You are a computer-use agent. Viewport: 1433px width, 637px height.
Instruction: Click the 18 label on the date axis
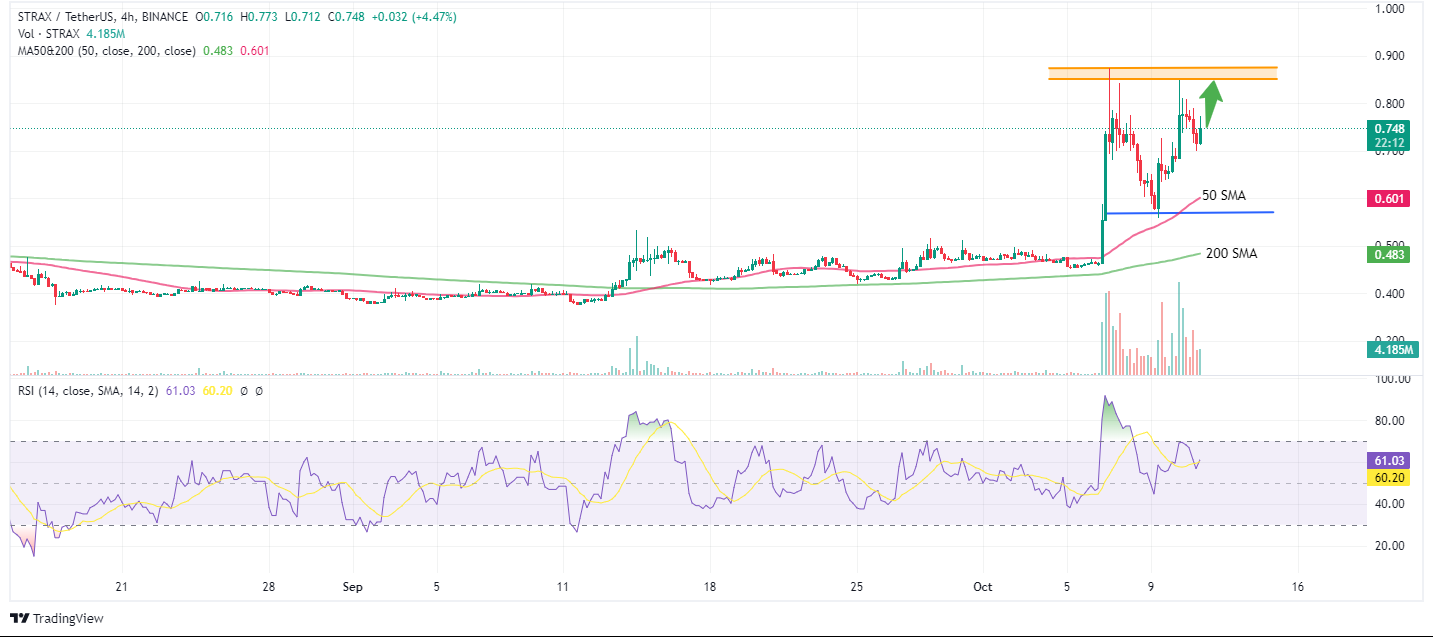(710, 586)
